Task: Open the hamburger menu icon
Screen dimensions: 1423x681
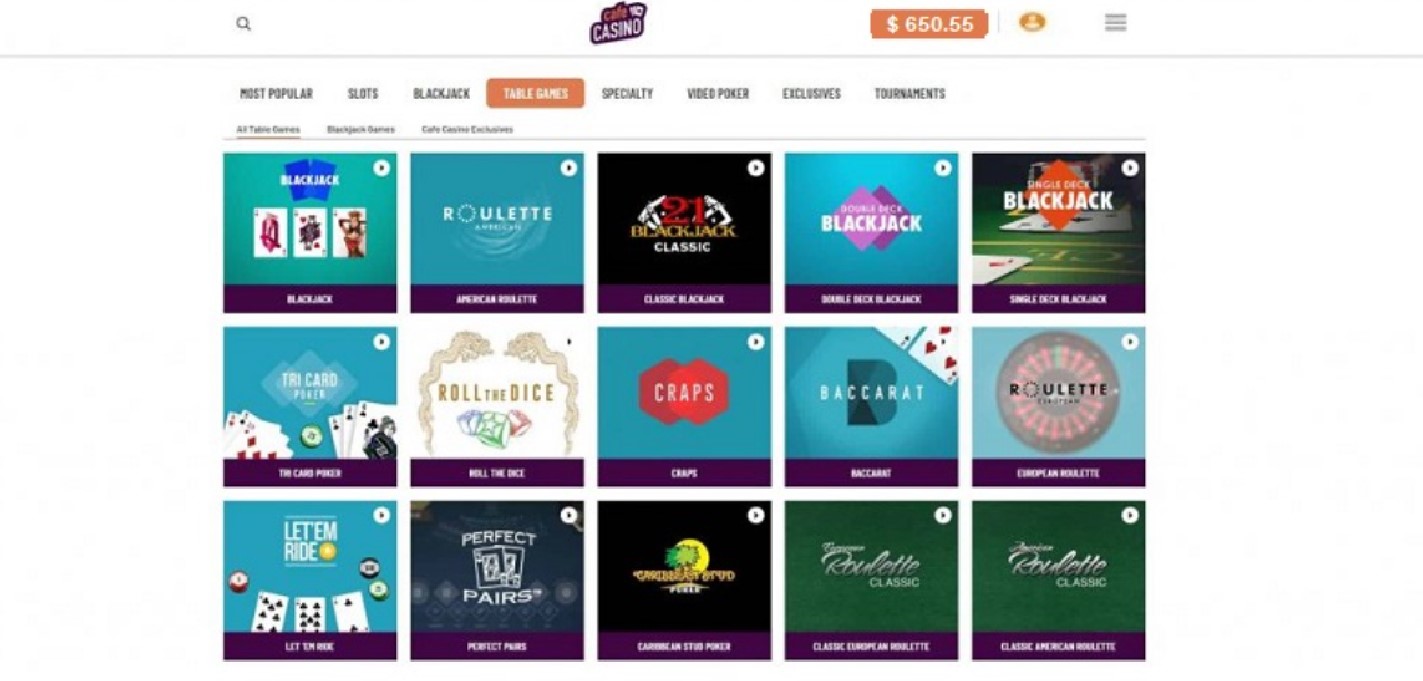Action: (x=1115, y=22)
